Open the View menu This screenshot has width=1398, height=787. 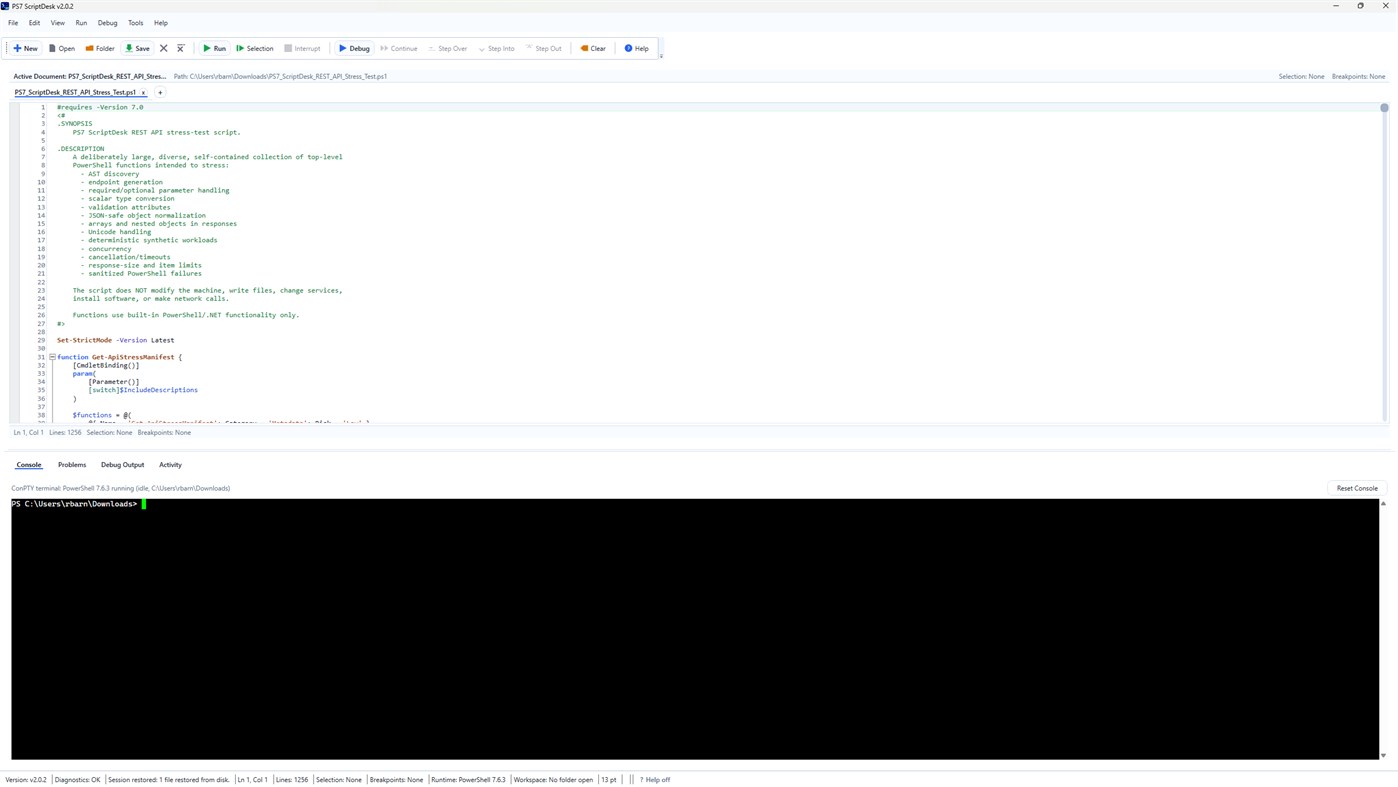pos(57,23)
